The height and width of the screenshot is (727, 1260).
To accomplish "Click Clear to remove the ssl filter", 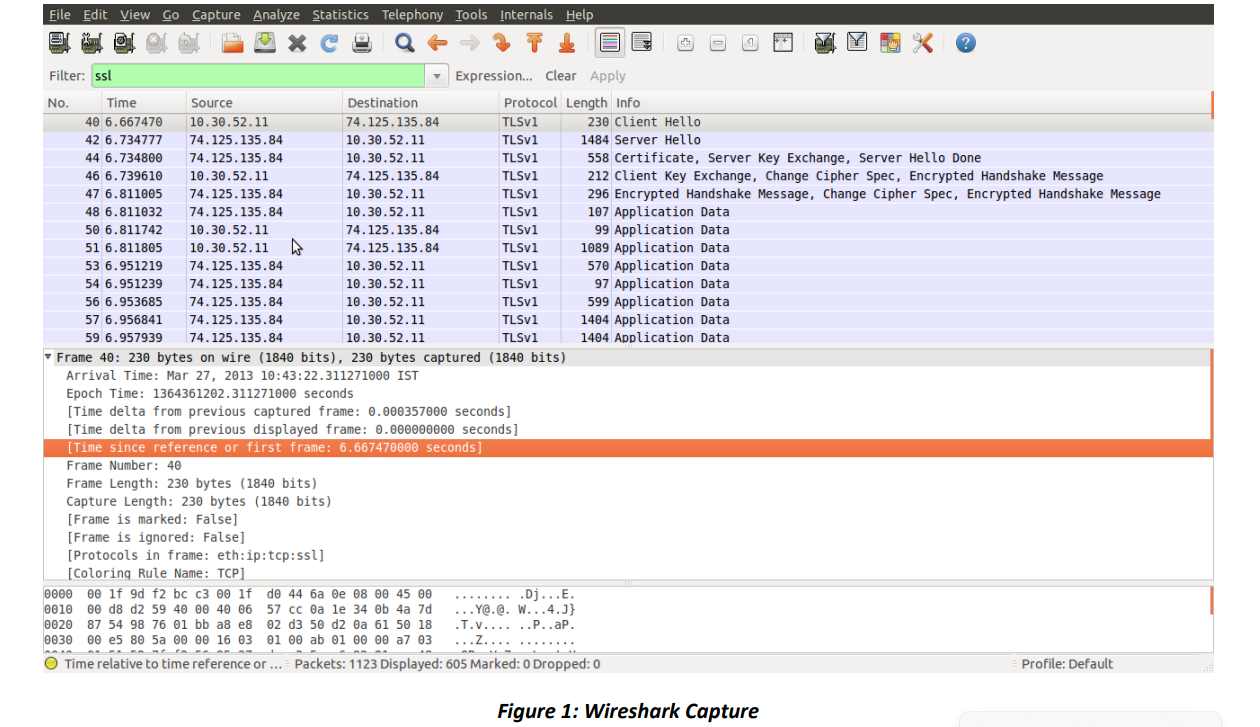I will coord(560,75).
